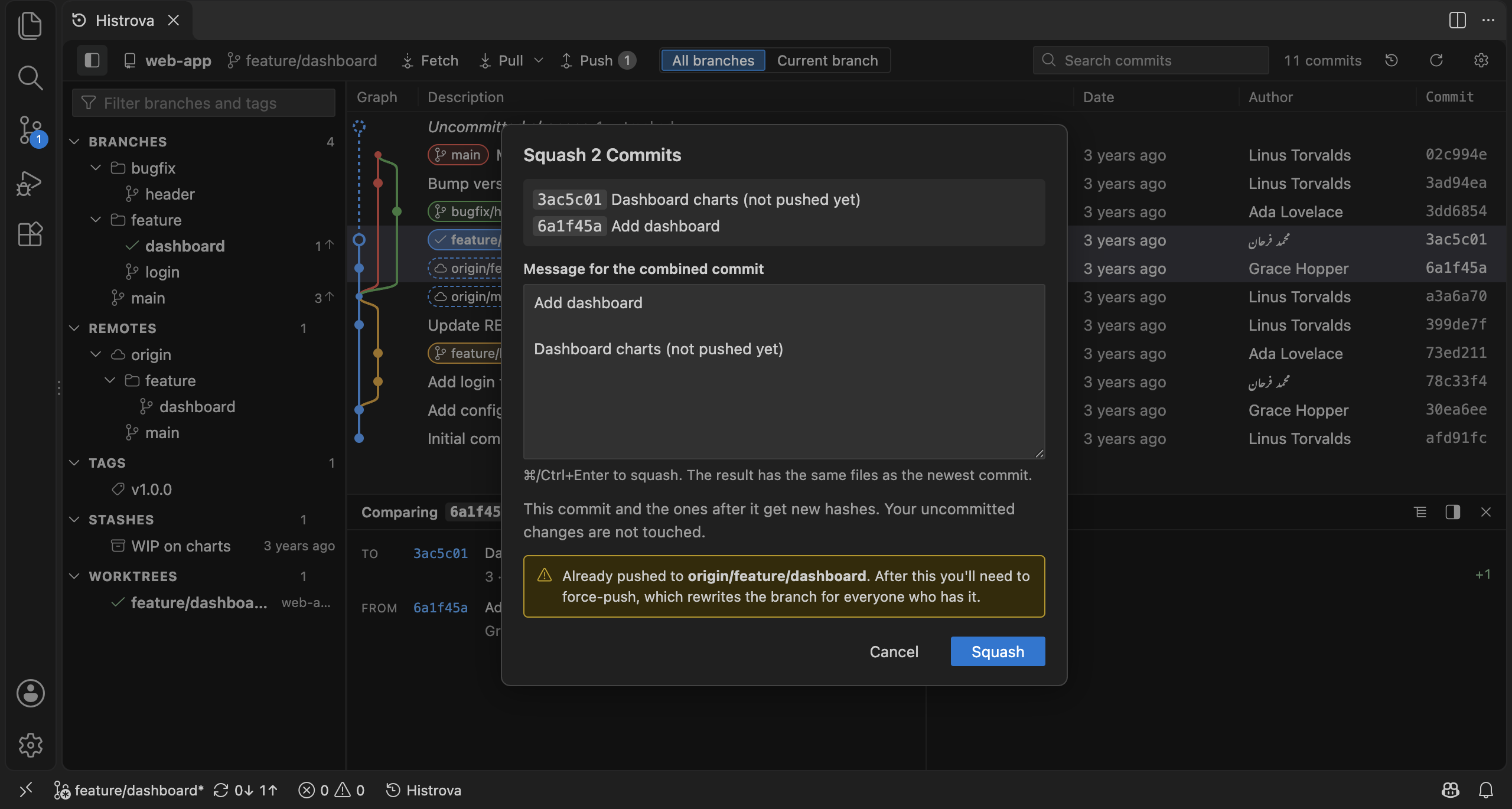Click Push in the toolbar

[598, 60]
